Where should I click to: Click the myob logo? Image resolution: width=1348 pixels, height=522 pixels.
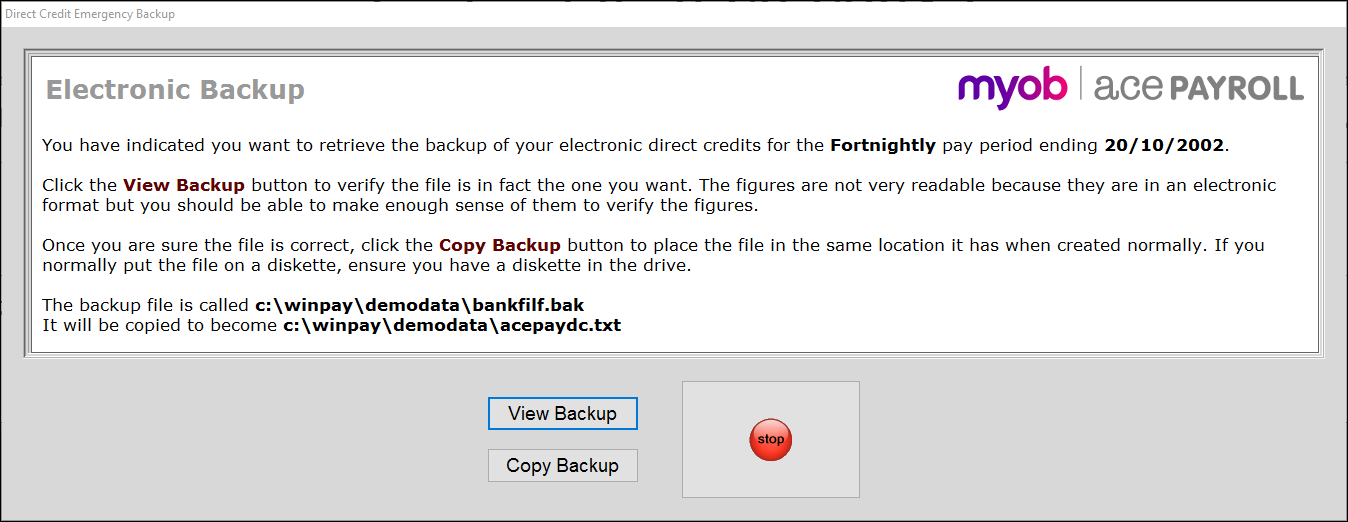pos(1012,88)
